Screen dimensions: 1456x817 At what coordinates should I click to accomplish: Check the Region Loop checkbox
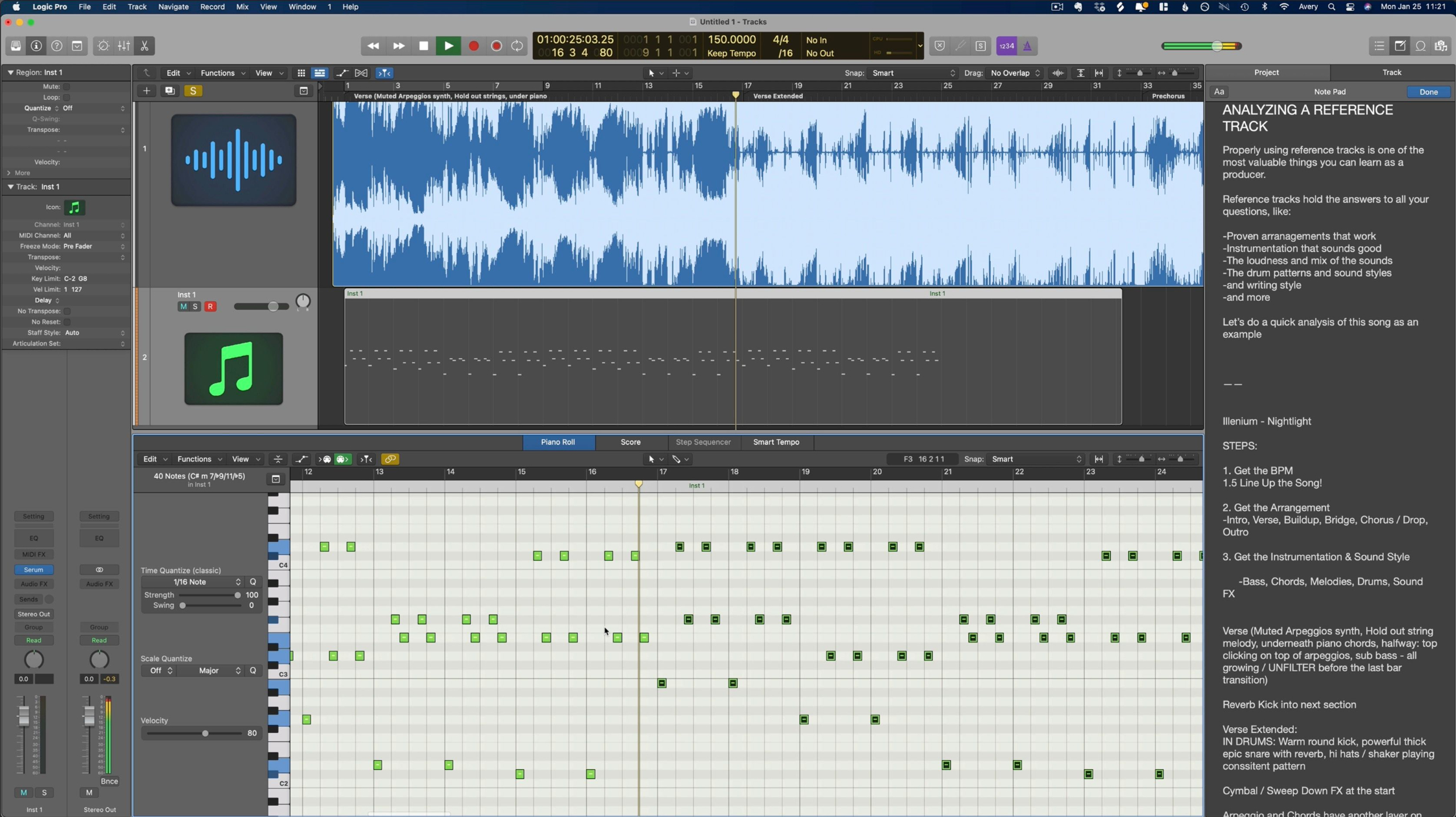(x=67, y=97)
